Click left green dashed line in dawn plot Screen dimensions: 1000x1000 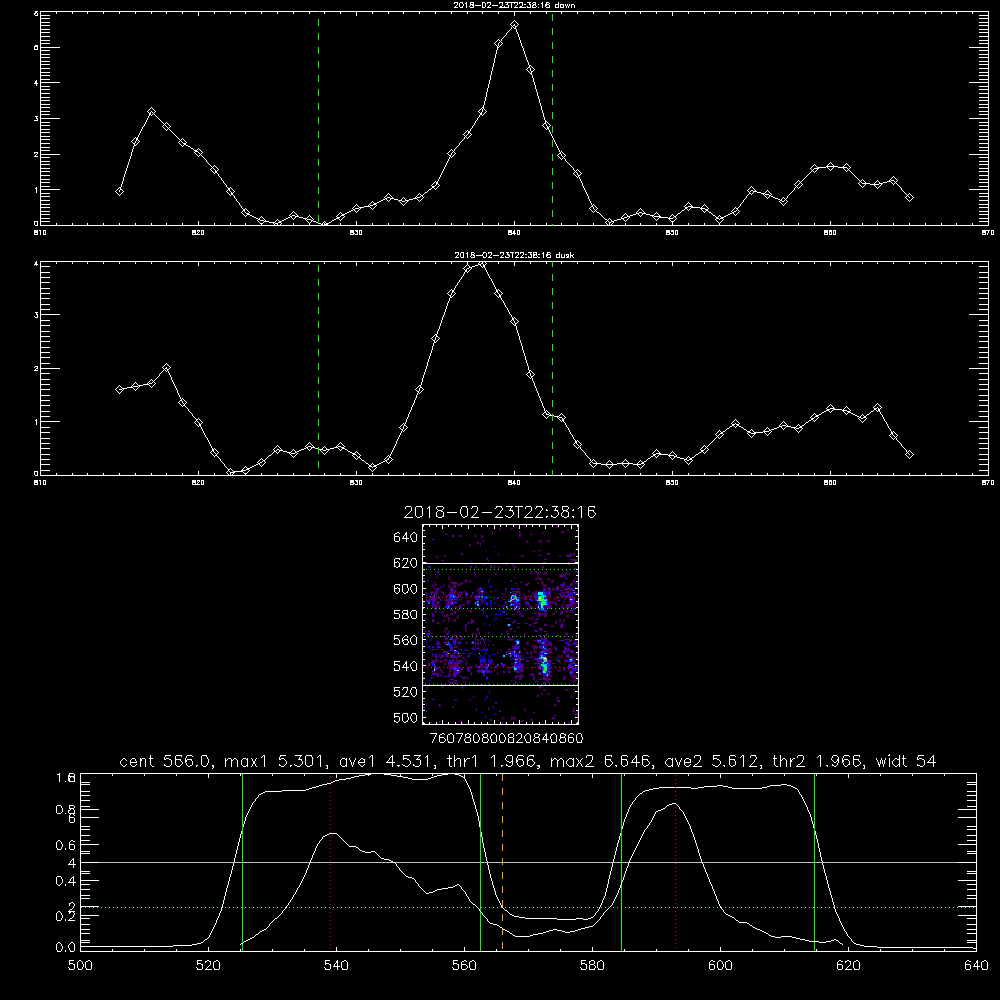coord(318,118)
